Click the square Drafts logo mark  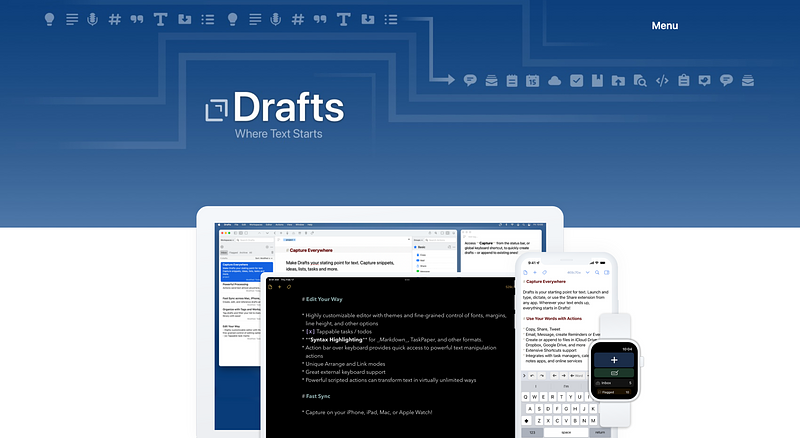(216, 110)
